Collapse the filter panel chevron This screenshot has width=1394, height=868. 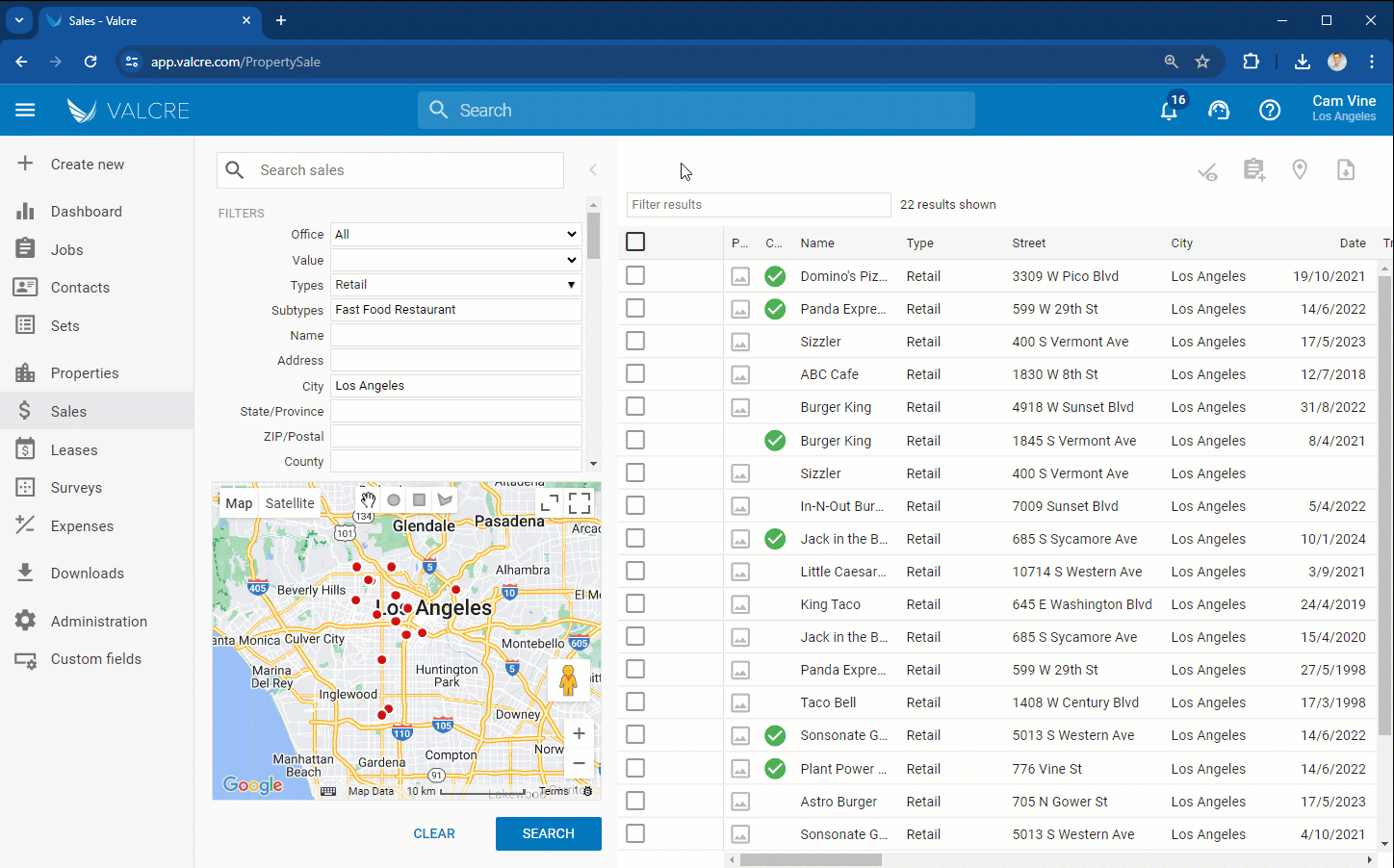click(x=593, y=170)
